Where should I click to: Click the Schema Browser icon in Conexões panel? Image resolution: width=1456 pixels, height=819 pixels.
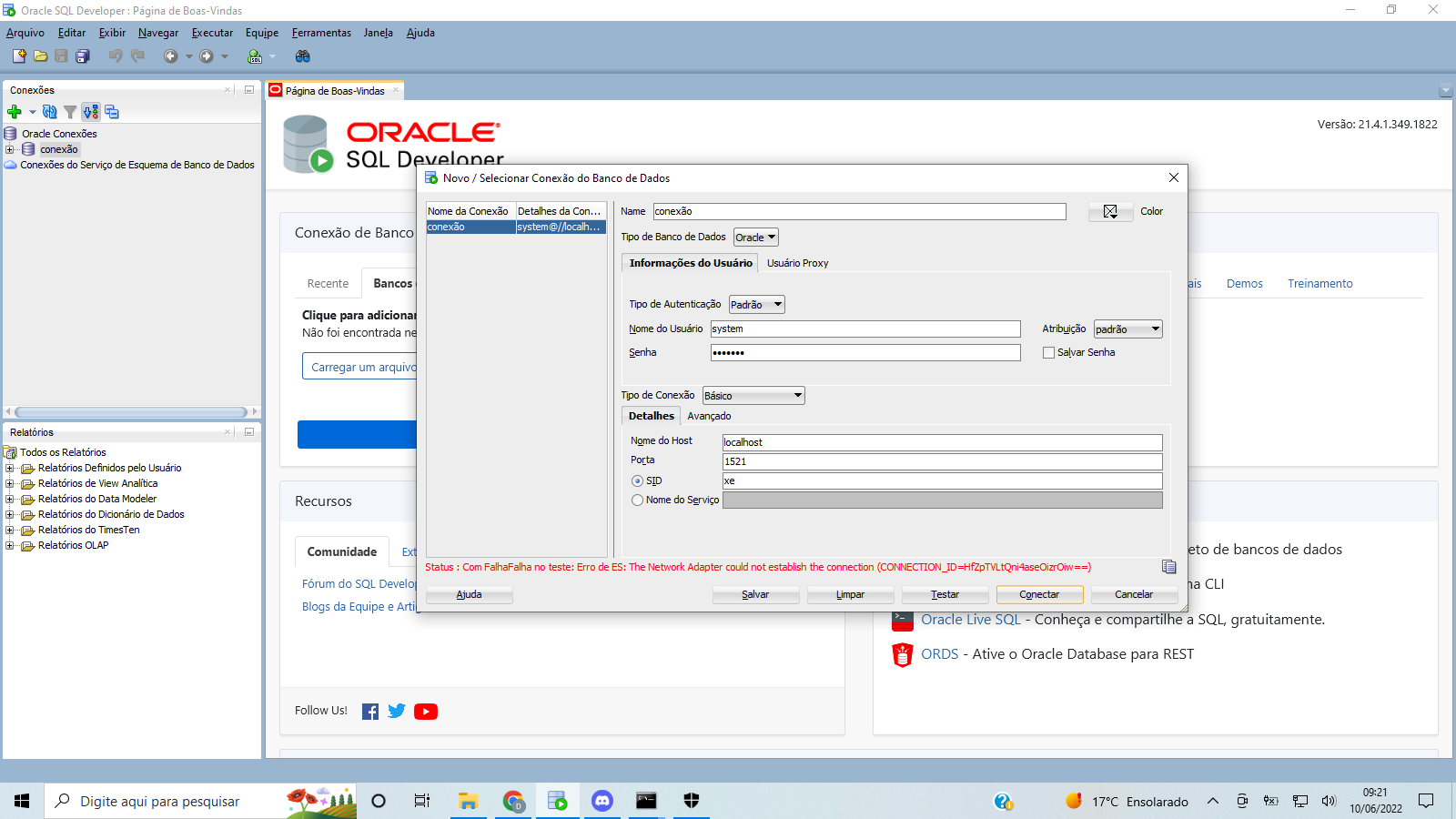tap(91, 112)
